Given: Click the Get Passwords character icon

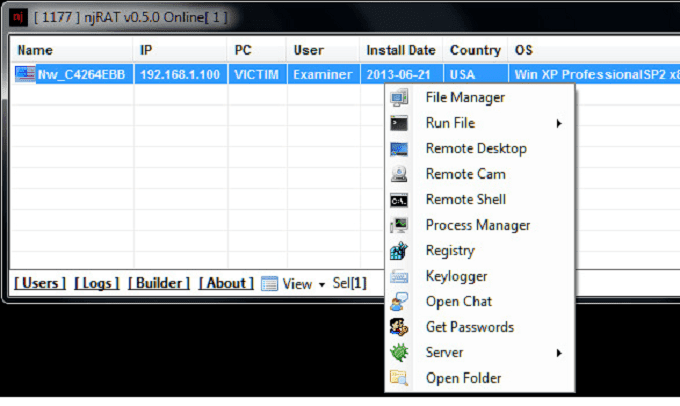Looking at the screenshot, I should click(x=399, y=327).
